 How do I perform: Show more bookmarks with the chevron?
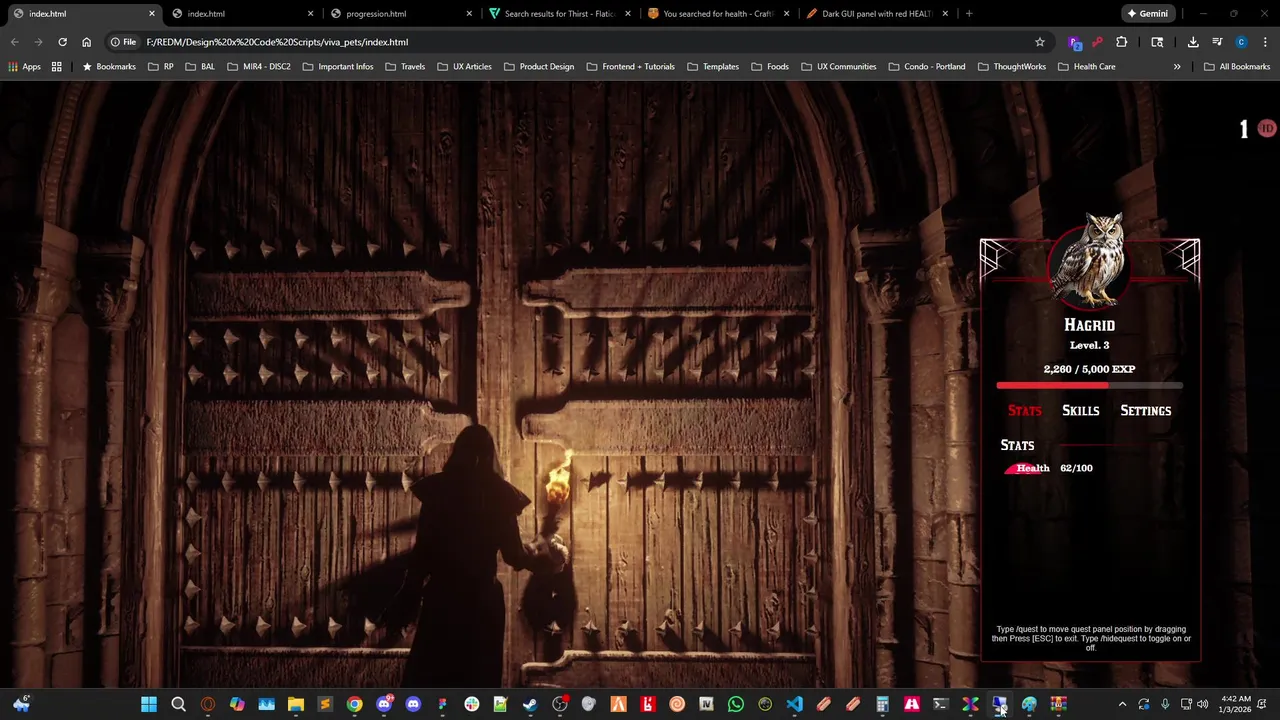coord(1177,67)
